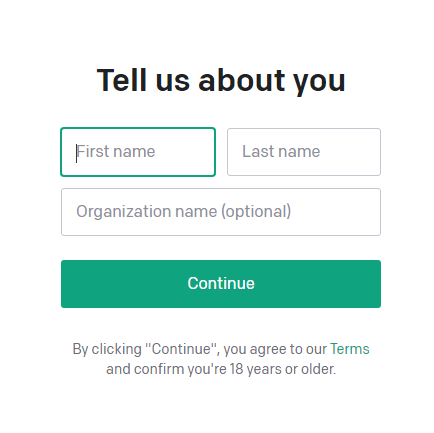Screen dimensions: 434x433
Task: Submit the form with Continue
Action: 221,284
